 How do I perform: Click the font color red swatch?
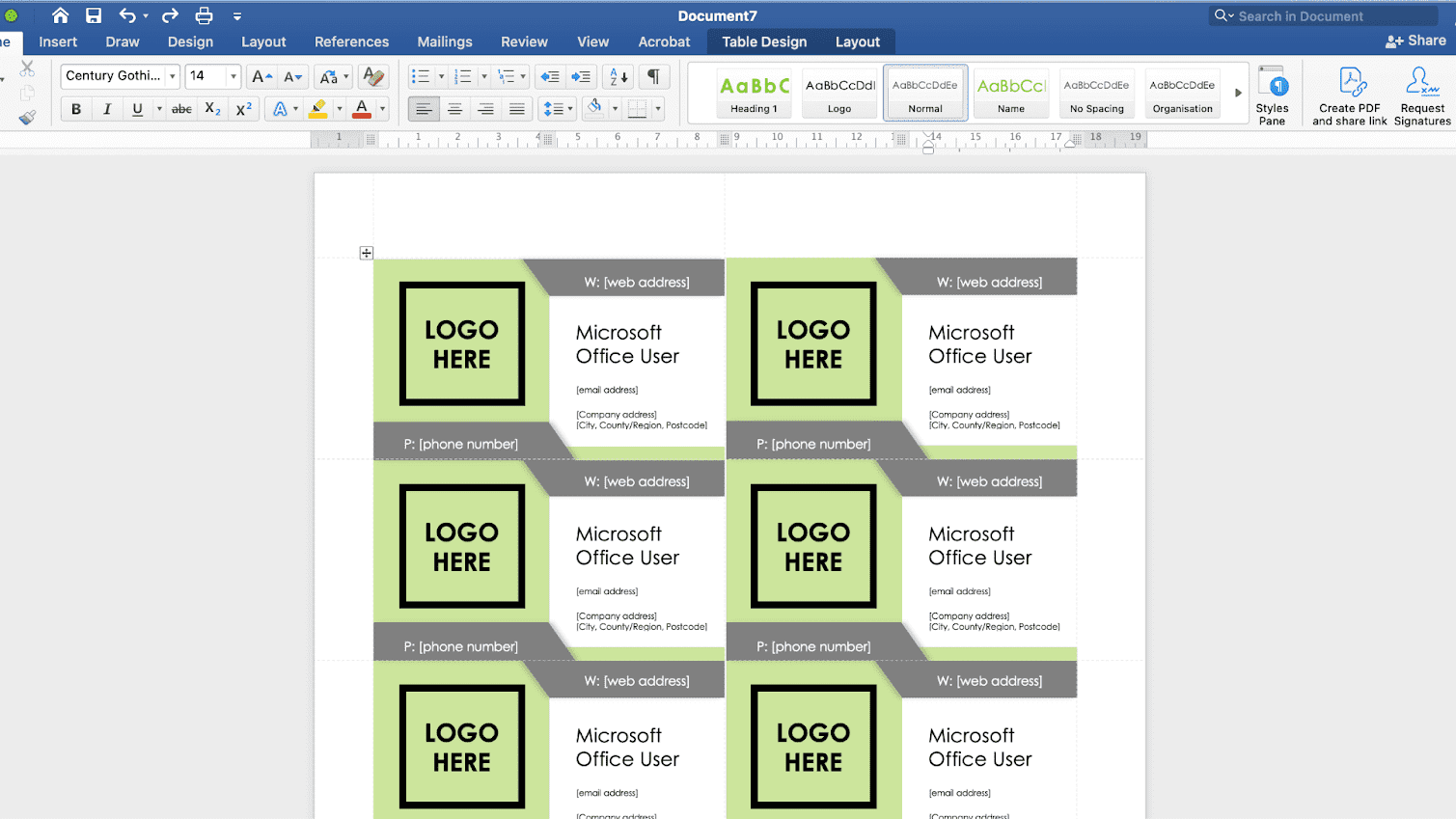pos(360,108)
